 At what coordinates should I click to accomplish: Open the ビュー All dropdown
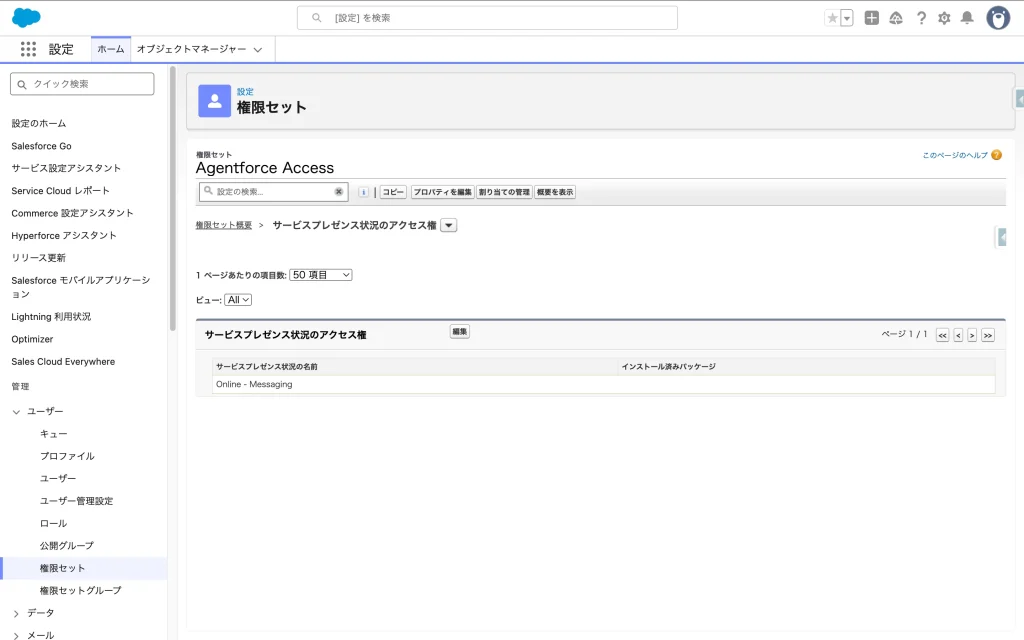pos(238,300)
